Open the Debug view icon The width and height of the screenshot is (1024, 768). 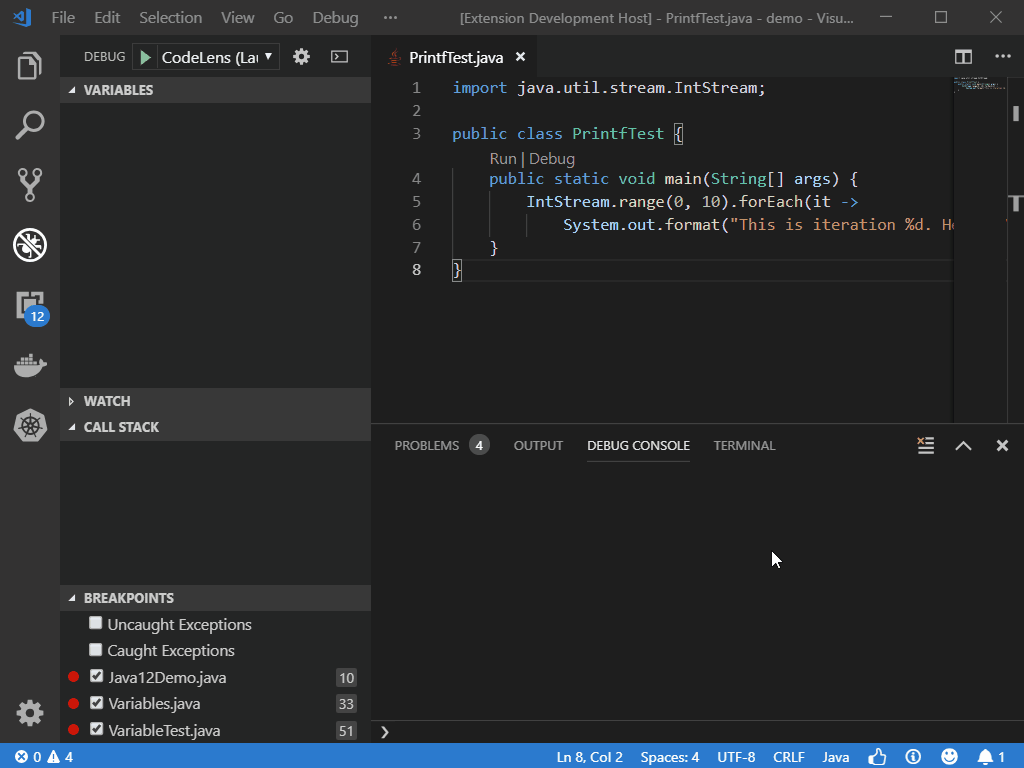click(x=29, y=245)
